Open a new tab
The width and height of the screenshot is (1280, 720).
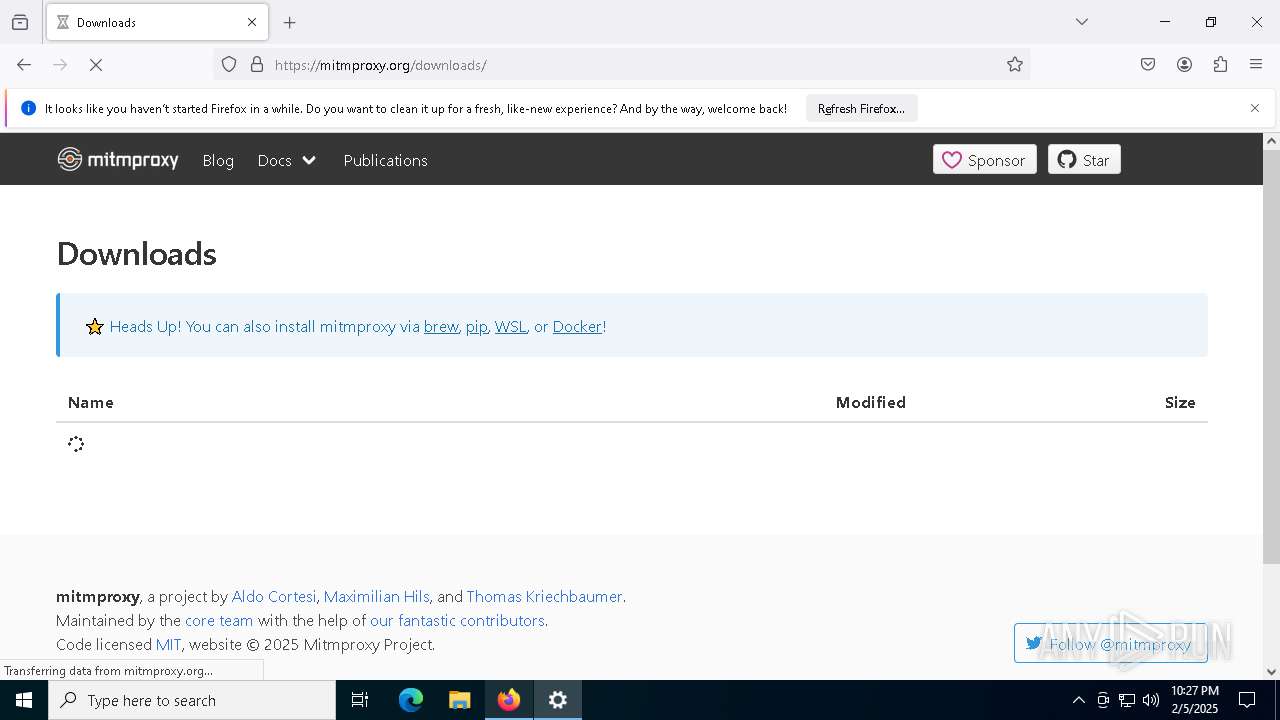[x=290, y=22]
